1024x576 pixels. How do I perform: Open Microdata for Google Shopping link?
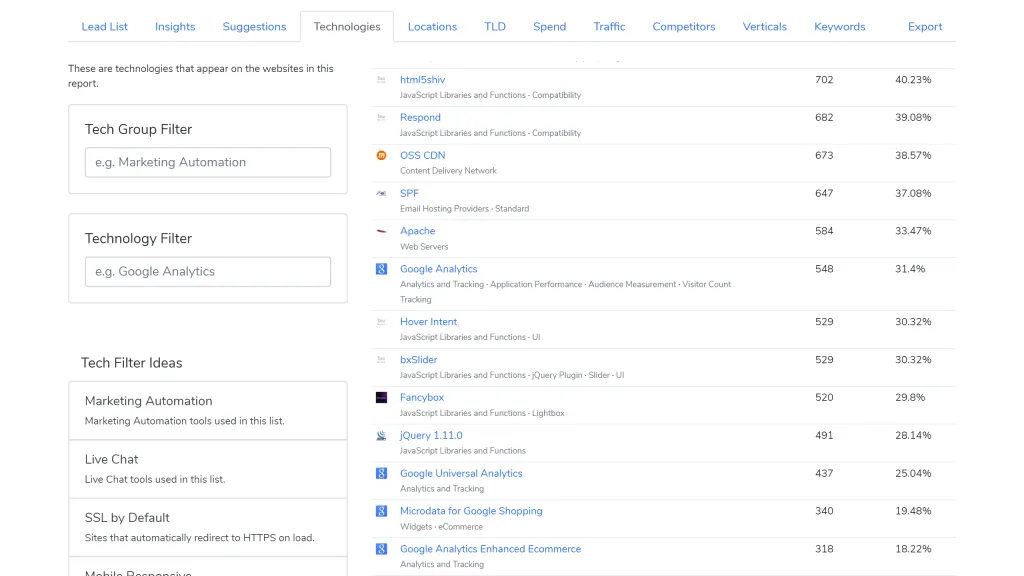pos(471,511)
